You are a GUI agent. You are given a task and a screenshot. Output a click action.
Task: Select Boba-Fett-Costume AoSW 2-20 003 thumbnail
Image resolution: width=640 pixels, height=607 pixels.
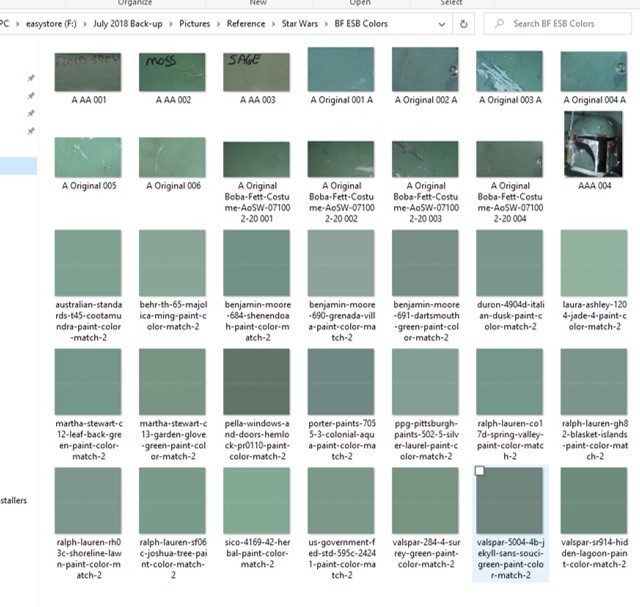[x=425, y=159]
